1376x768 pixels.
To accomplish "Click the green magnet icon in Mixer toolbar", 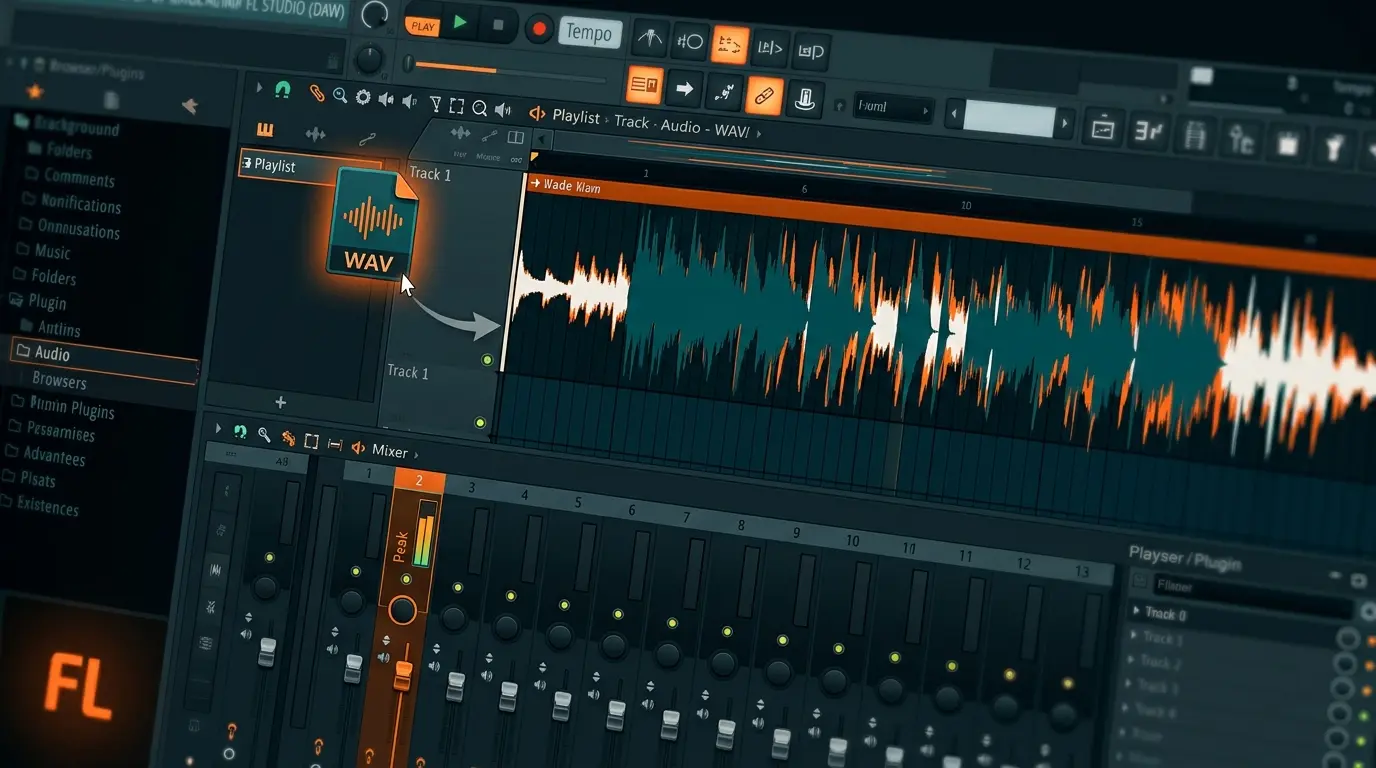I will (240, 432).
